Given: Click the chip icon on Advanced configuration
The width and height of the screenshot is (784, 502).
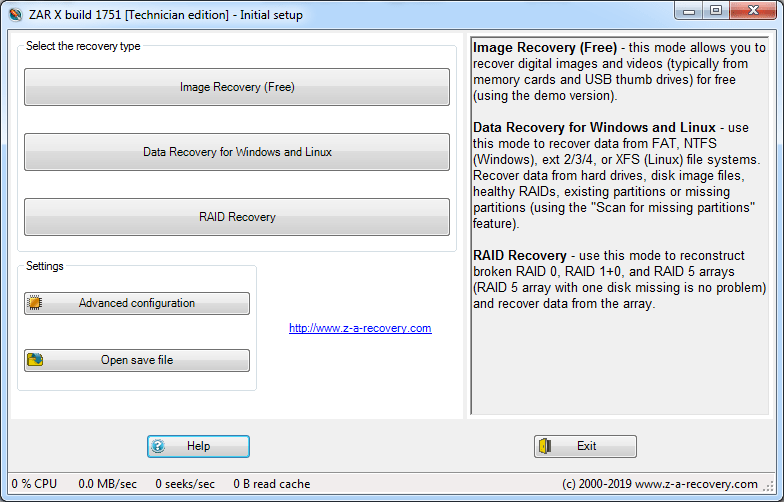Looking at the screenshot, I should [34, 303].
